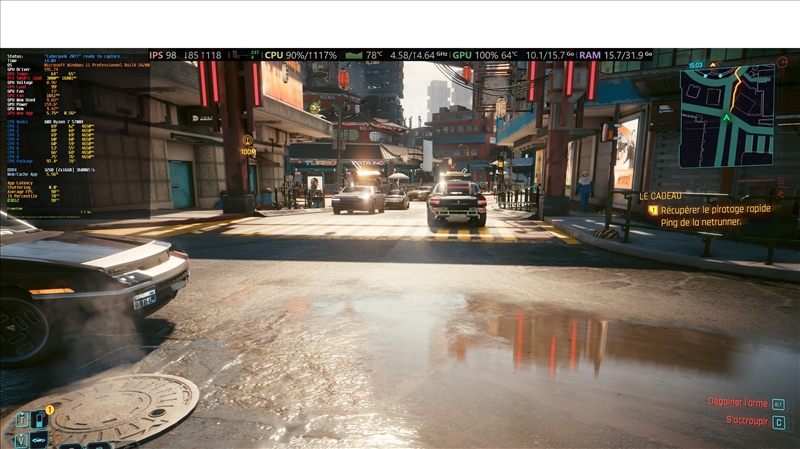Image resolution: width=800 pixels, height=449 pixels.
Task: Click the 'Récupérer le piratage rapide' objective text
Action: click(716, 209)
